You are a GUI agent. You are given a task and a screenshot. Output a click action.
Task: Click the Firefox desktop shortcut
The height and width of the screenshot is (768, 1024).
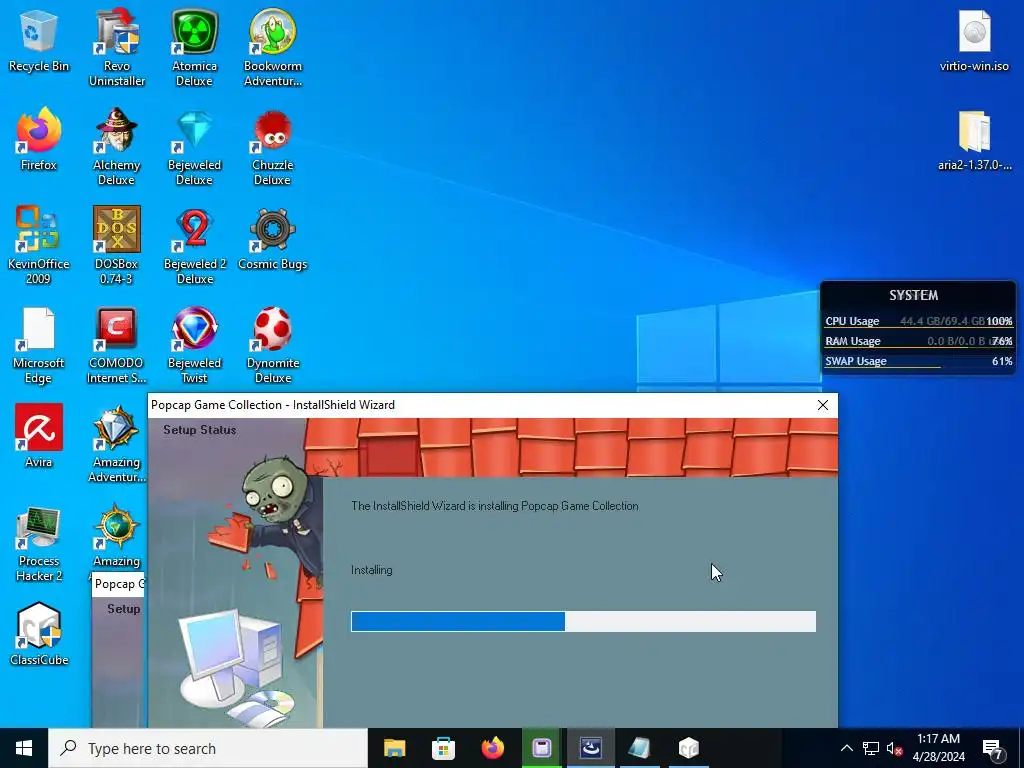click(39, 140)
